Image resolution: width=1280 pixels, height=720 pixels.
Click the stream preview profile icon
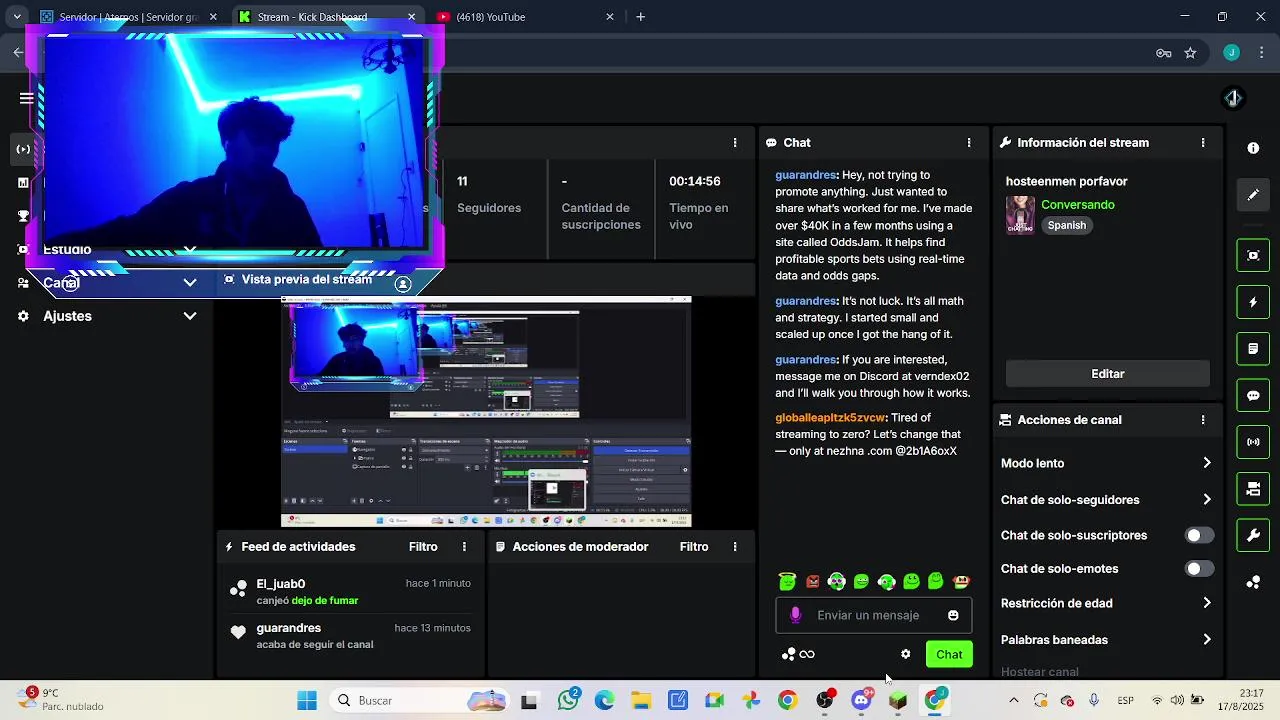(403, 284)
